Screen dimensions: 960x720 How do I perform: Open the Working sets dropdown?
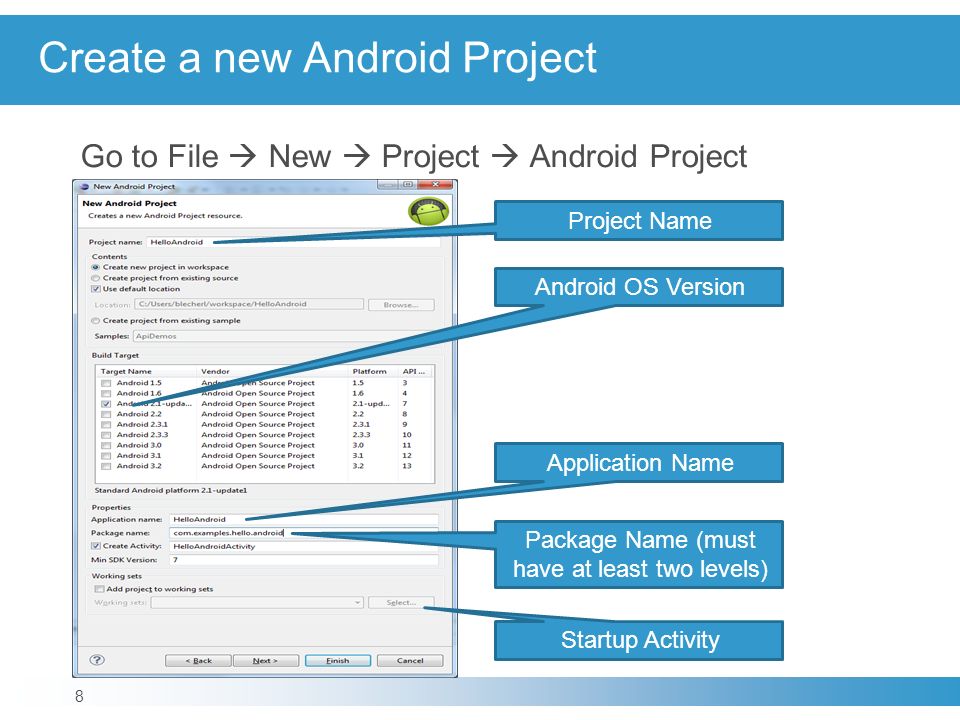click(x=257, y=603)
